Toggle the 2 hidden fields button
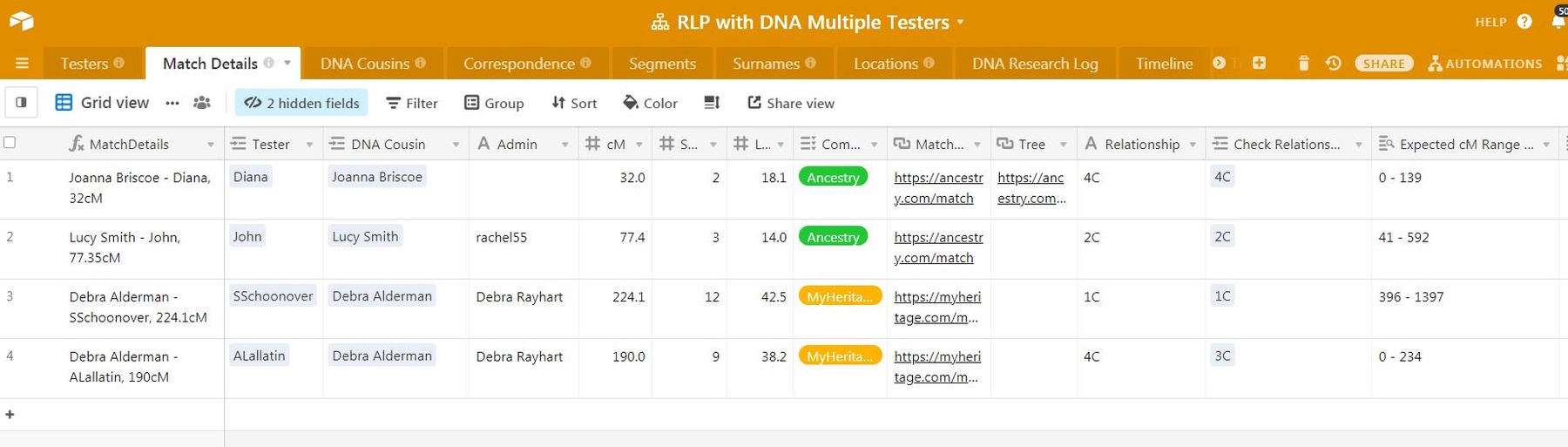The width and height of the screenshot is (1568, 447). coord(301,103)
